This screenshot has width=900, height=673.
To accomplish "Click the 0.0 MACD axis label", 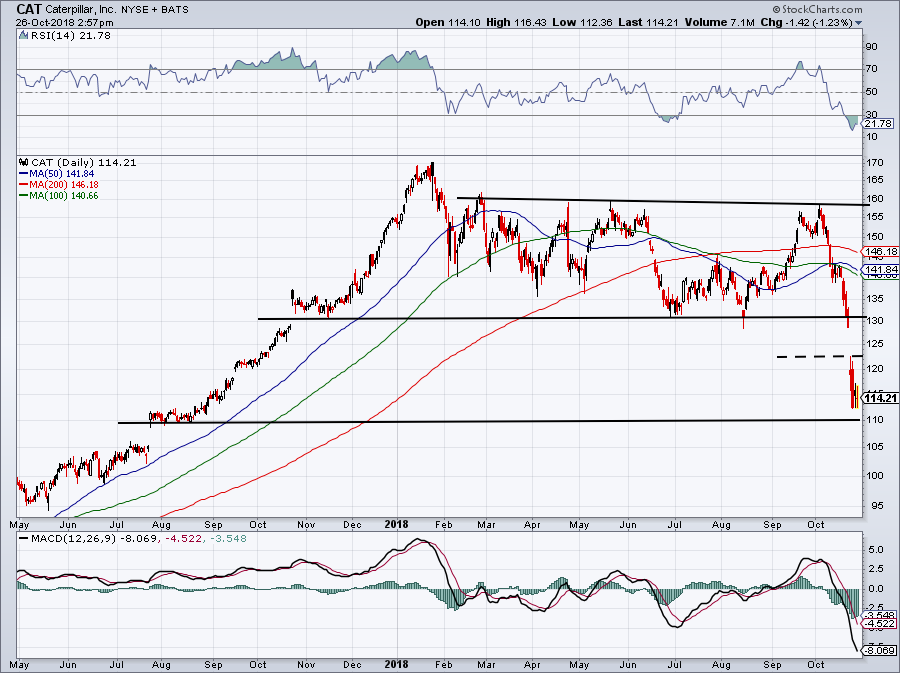I will [x=875, y=588].
